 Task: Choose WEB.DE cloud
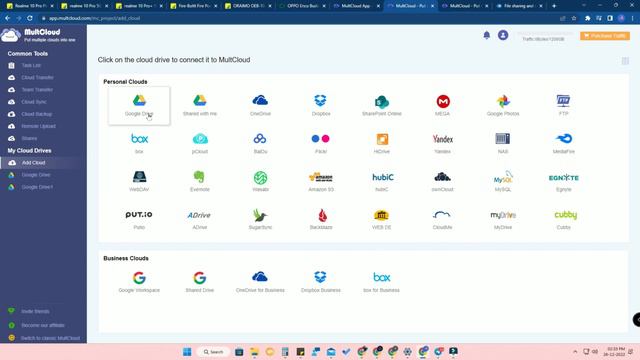(x=382, y=219)
